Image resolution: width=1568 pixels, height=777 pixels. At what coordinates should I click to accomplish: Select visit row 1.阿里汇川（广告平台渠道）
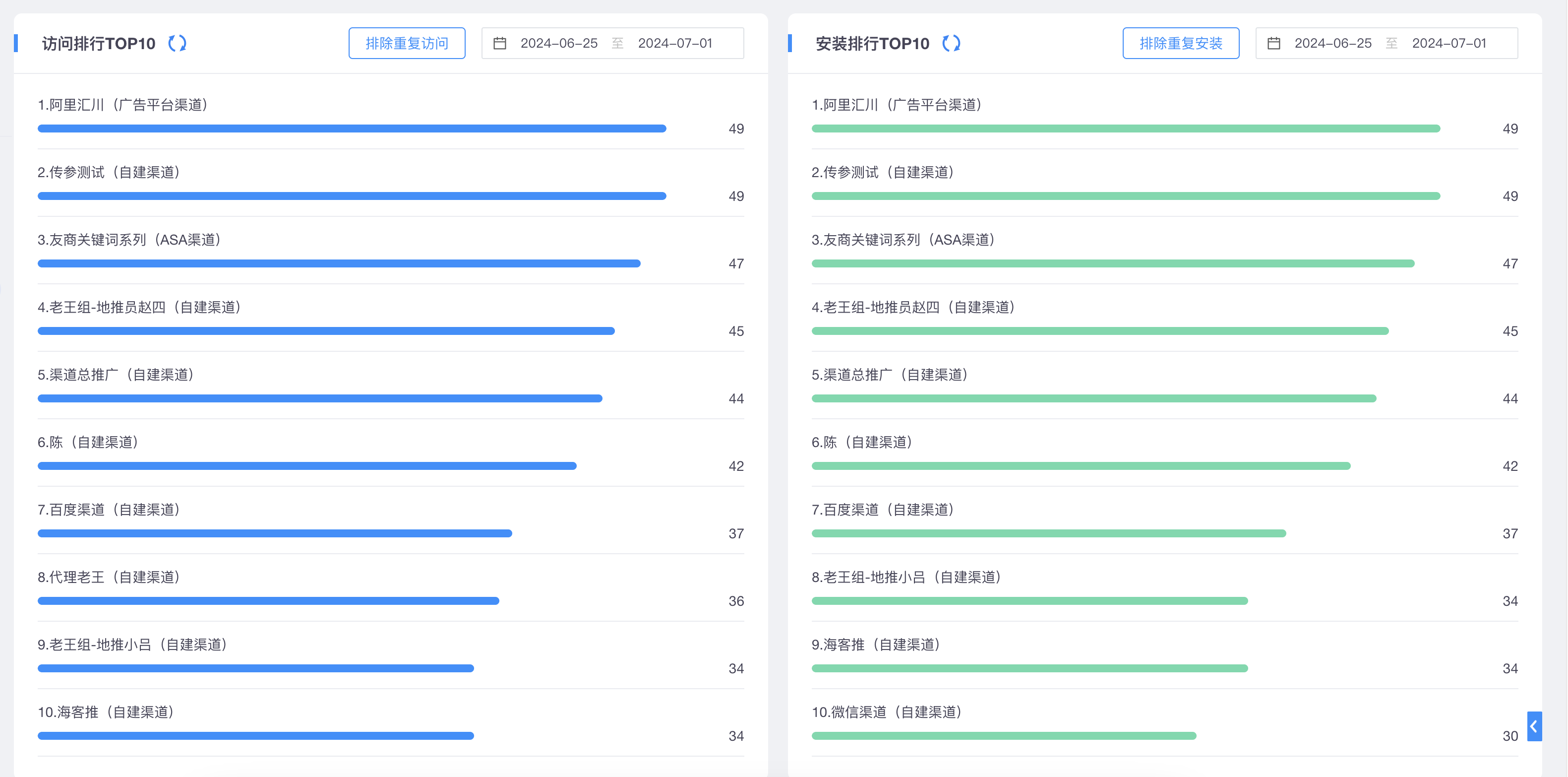[x=391, y=116]
